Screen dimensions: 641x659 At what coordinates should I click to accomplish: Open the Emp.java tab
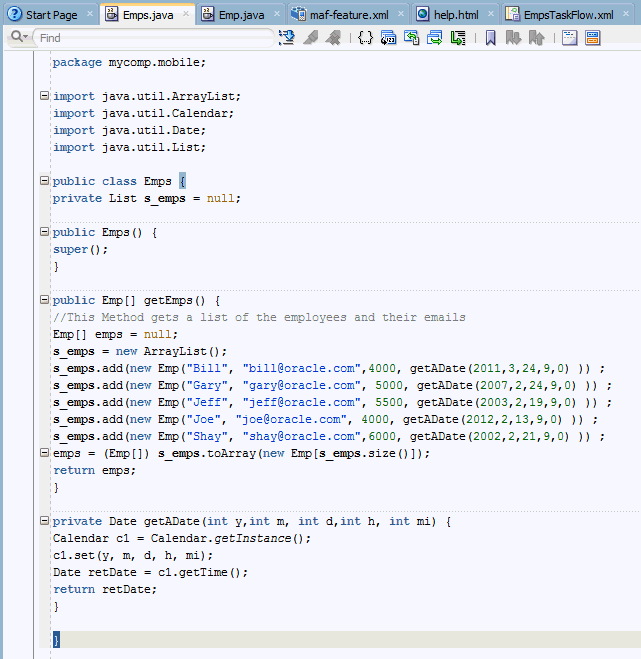tap(241, 15)
